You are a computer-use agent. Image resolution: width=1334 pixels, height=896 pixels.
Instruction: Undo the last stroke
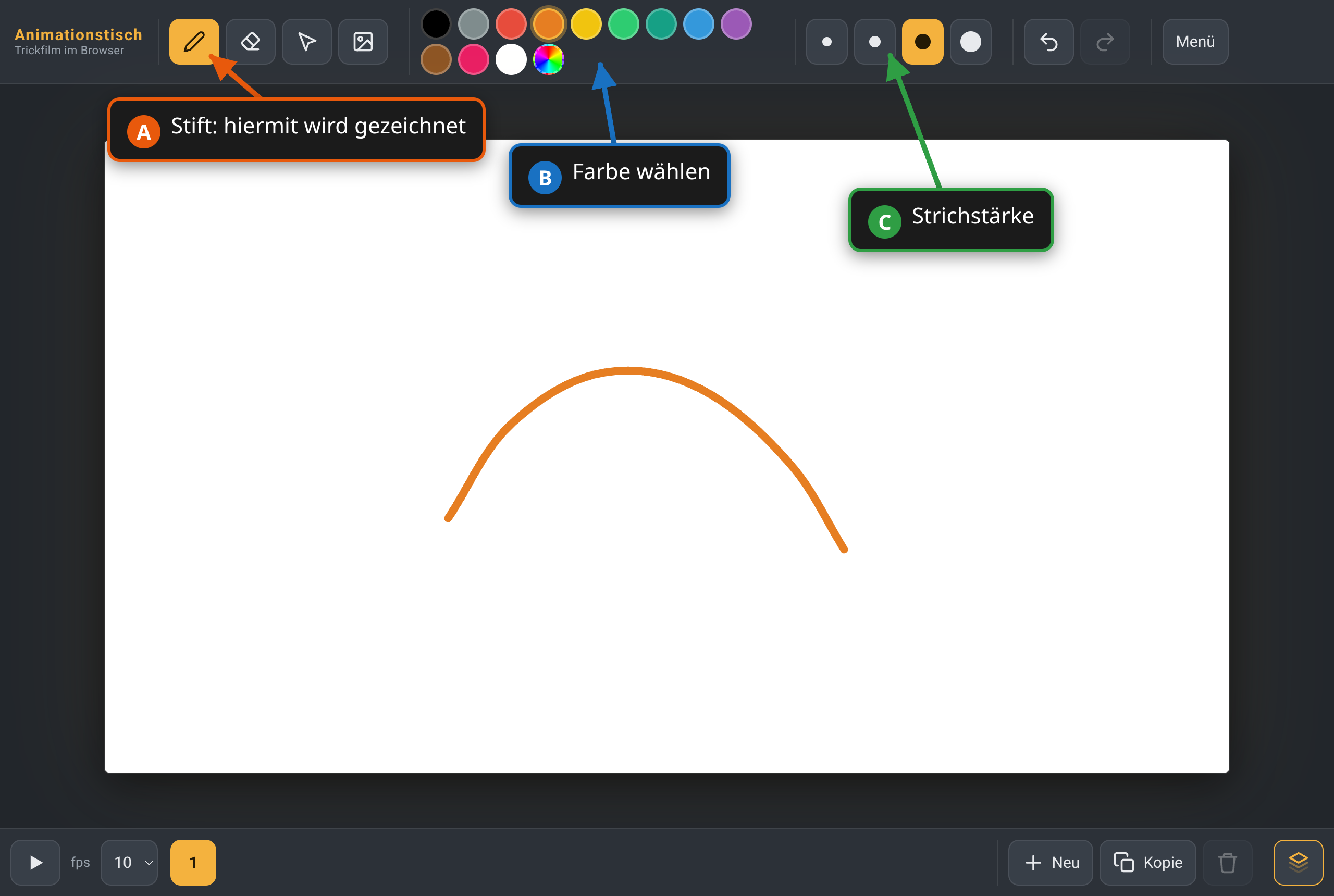coord(1048,42)
